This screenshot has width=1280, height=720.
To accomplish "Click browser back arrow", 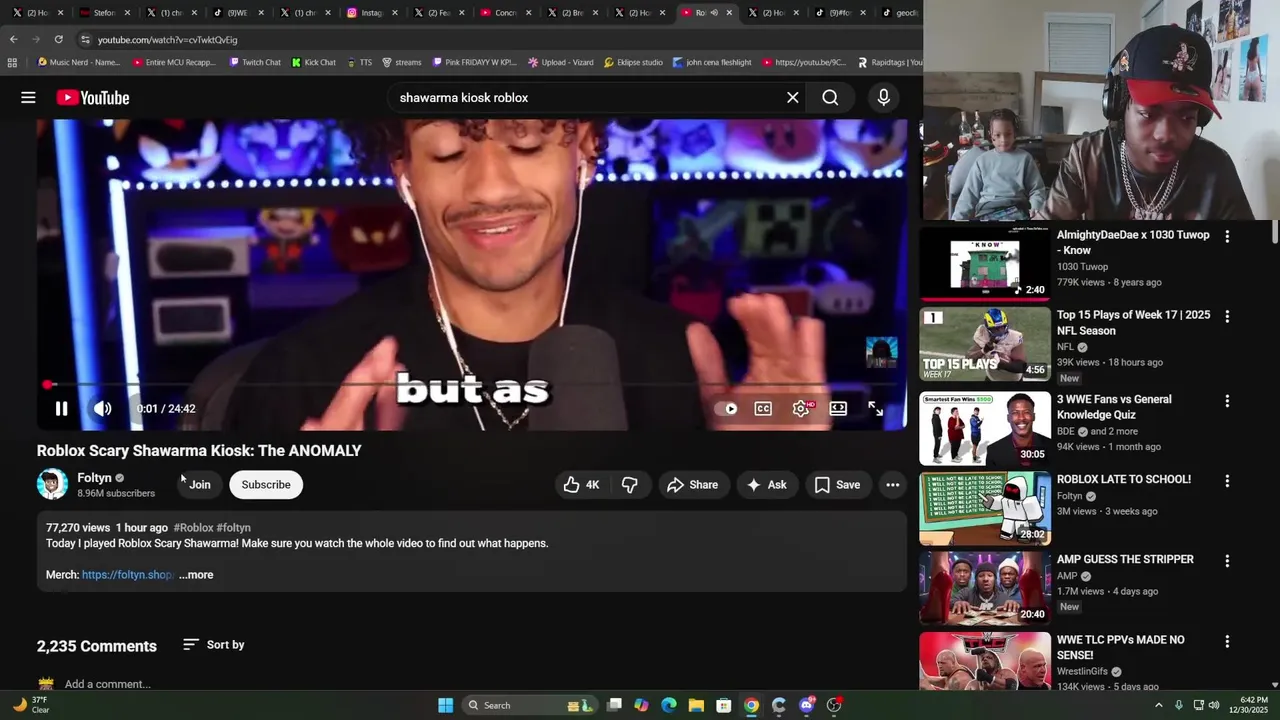I will click(x=13, y=39).
